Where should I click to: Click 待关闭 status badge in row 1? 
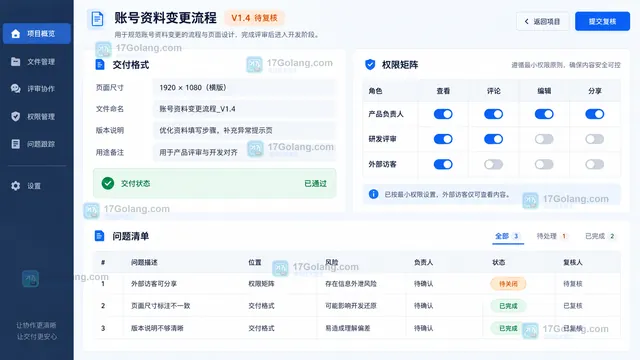(x=508, y=284)
